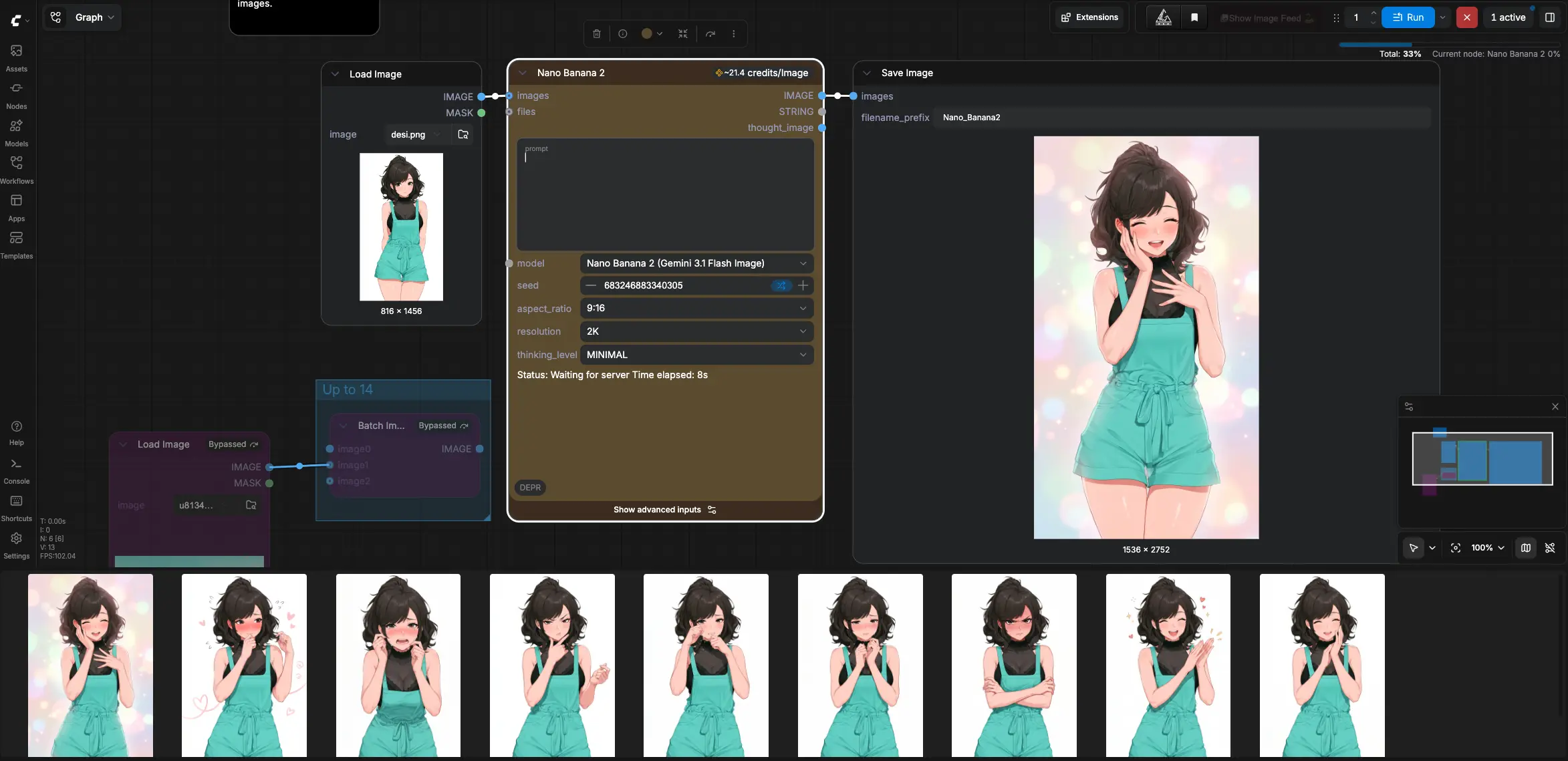The image size is (1568, 761).
Task: Open the Workflows sidebar panel
Action: click(x=17, y=170)
